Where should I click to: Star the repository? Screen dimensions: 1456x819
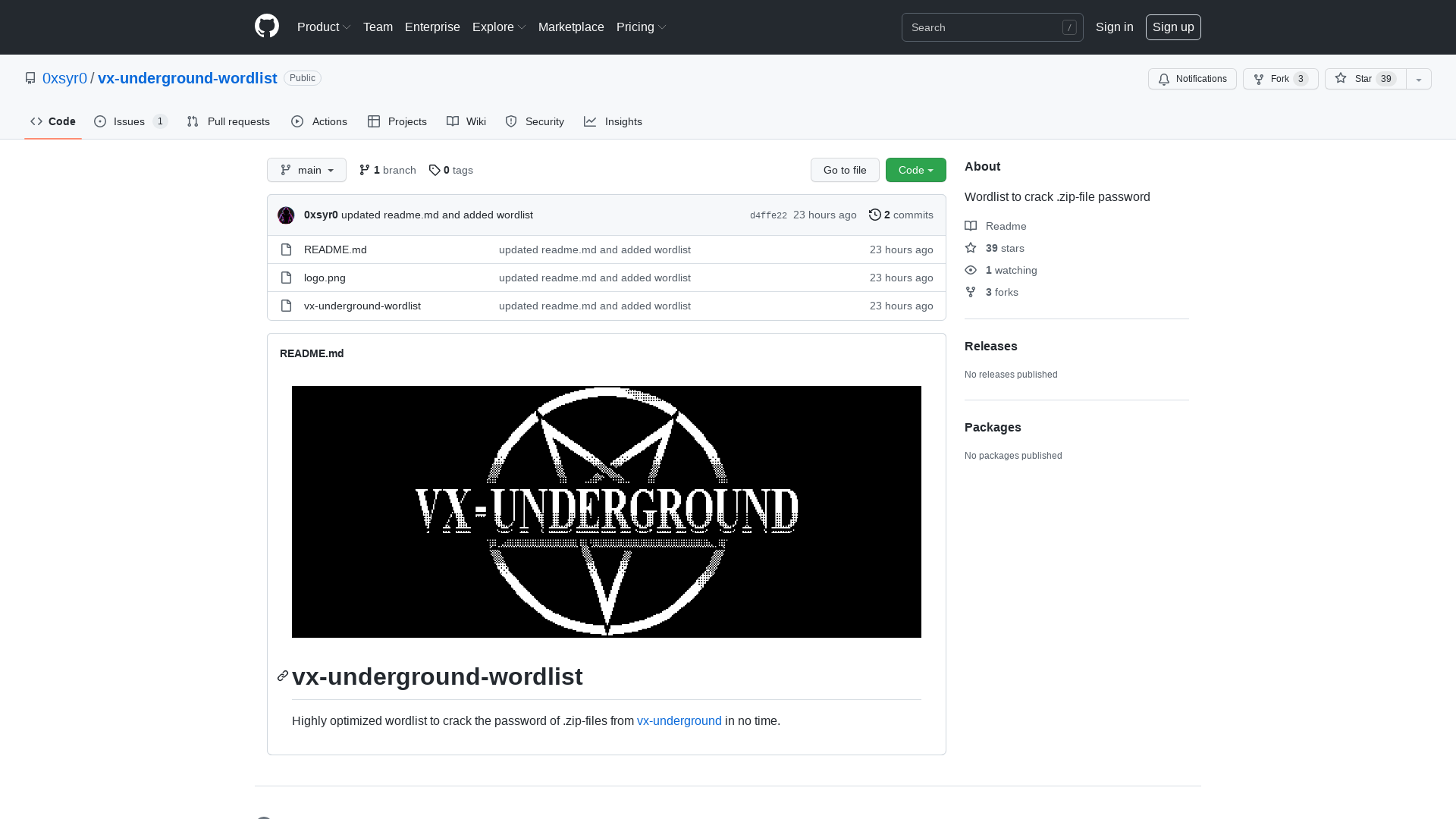[1365, 79]
